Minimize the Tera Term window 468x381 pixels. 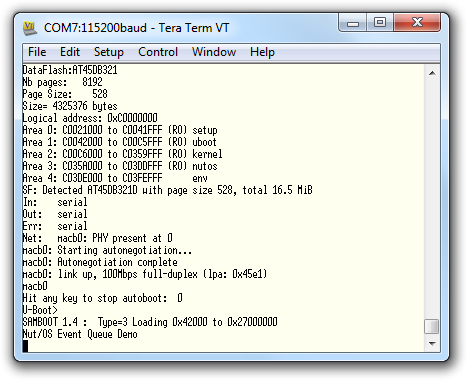[x=353, y=23]
